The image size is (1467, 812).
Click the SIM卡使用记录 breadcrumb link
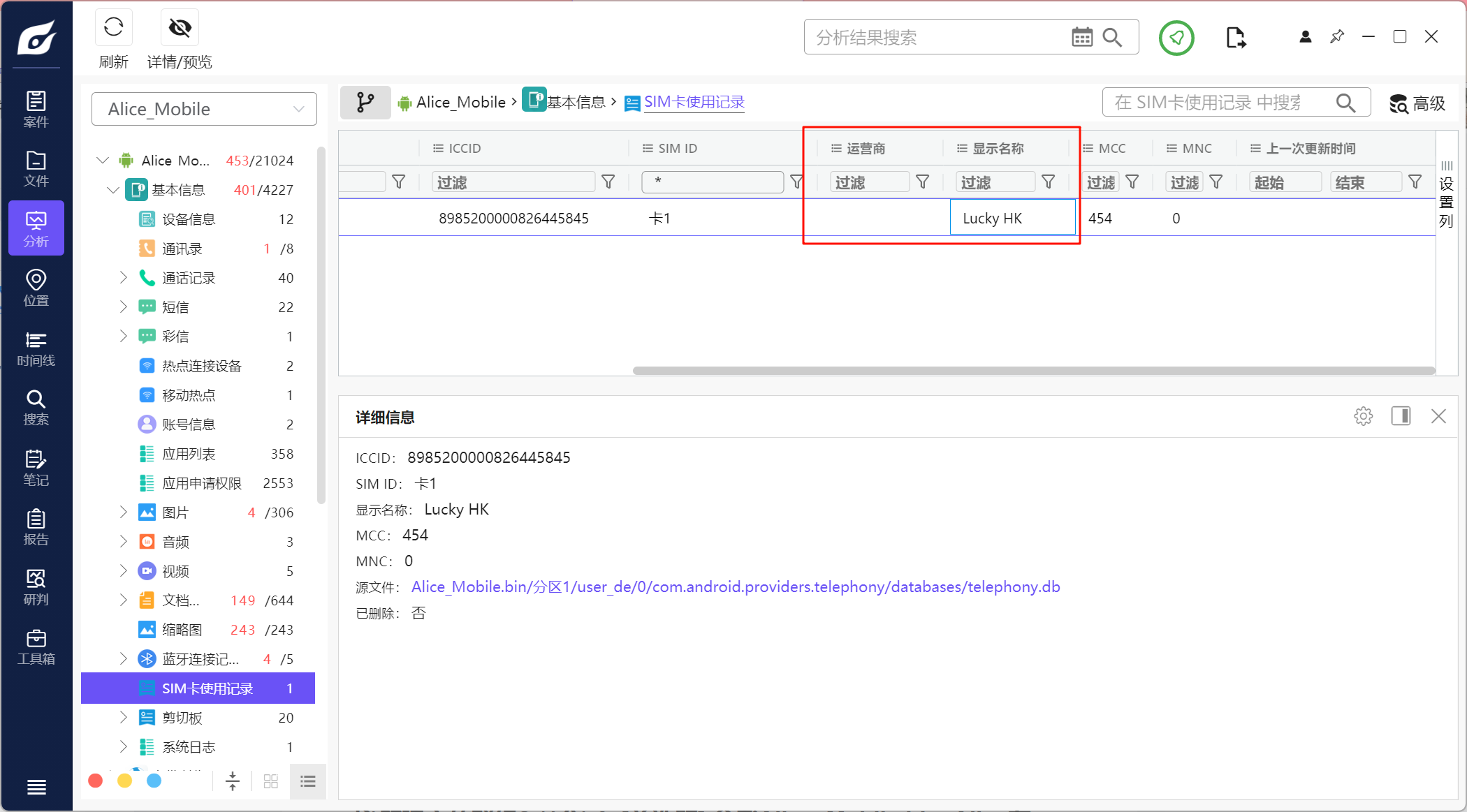[x=694, y=103]
